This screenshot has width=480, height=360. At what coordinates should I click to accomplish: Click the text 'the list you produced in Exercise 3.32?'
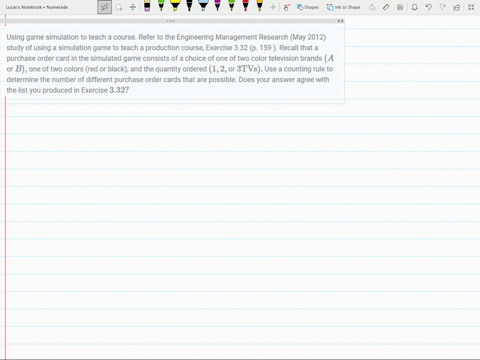coord(68,90)
